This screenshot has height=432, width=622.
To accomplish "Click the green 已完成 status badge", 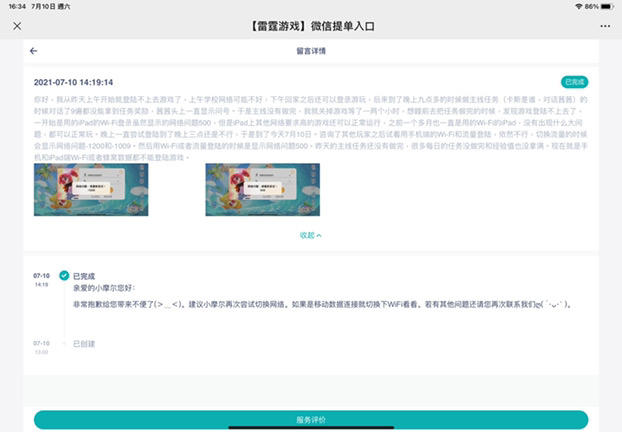I will 574,81.
